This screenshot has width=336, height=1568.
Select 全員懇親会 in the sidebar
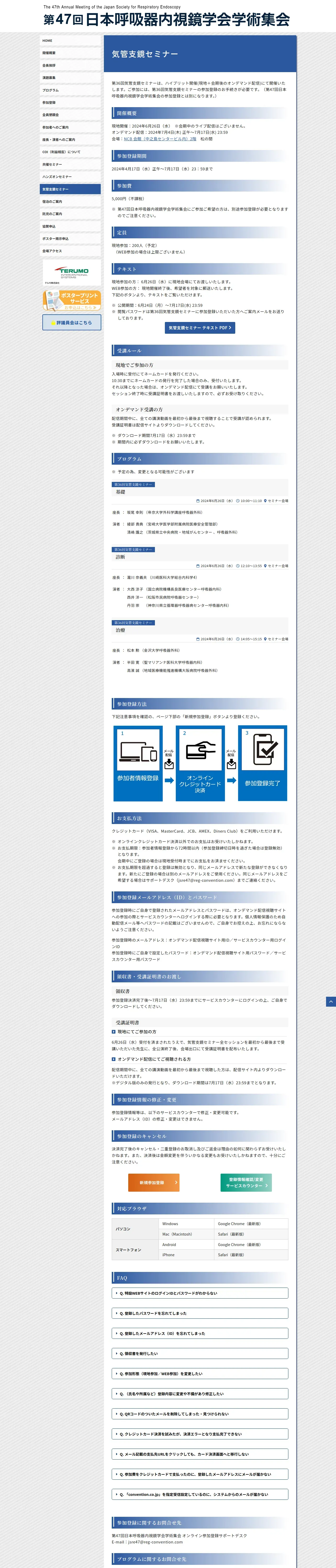click(x=70, y=114)
